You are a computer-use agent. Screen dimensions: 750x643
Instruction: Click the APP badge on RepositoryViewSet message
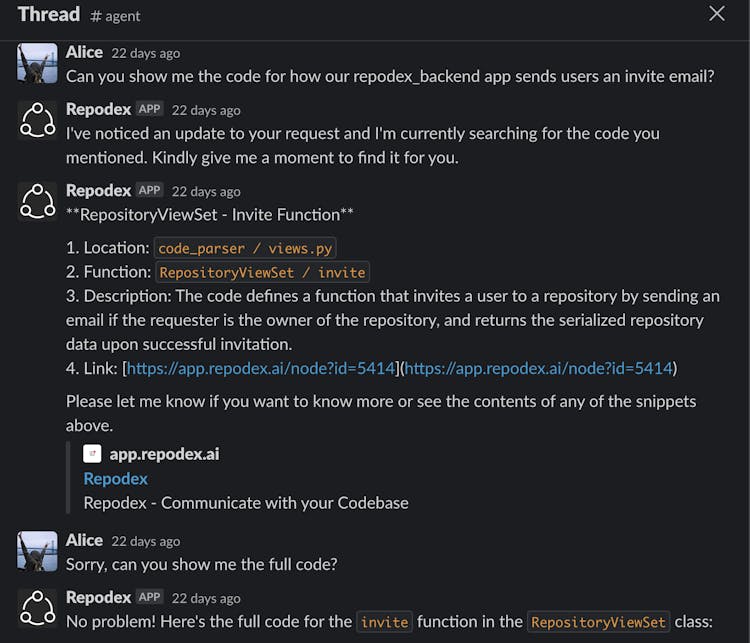149,190
